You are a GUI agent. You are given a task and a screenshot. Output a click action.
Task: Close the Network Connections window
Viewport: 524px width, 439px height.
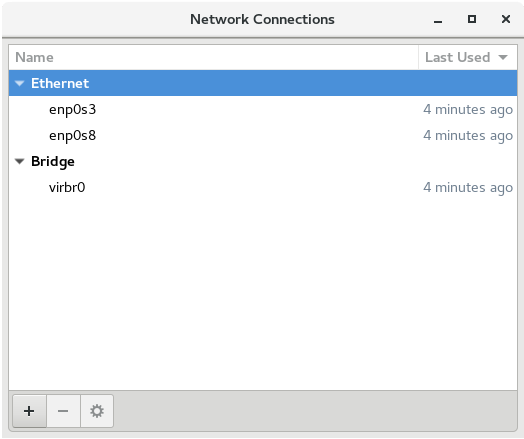click(x=506, y=19)
